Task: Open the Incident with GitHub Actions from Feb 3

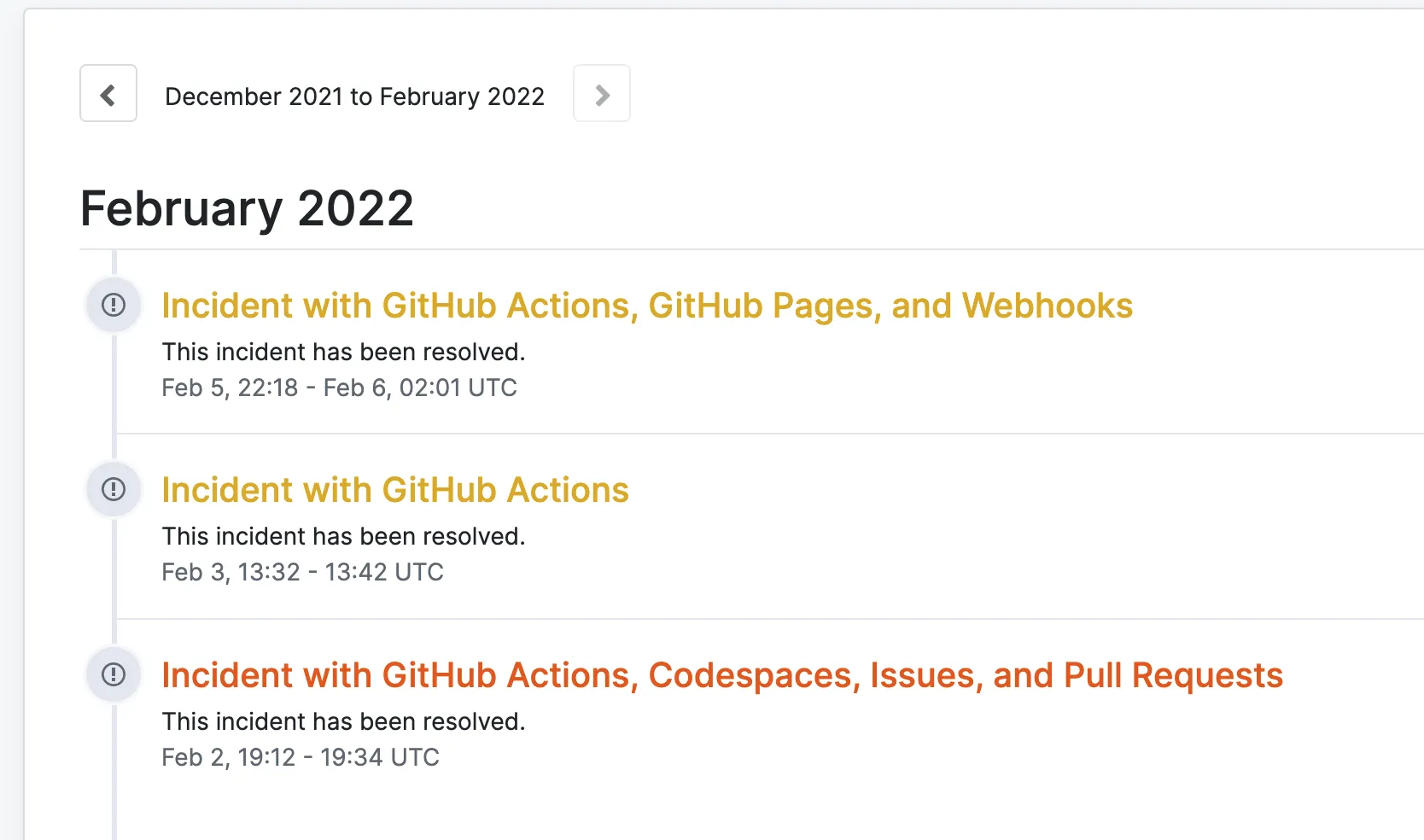Action: pyautogui.click(x=395, y=489)
